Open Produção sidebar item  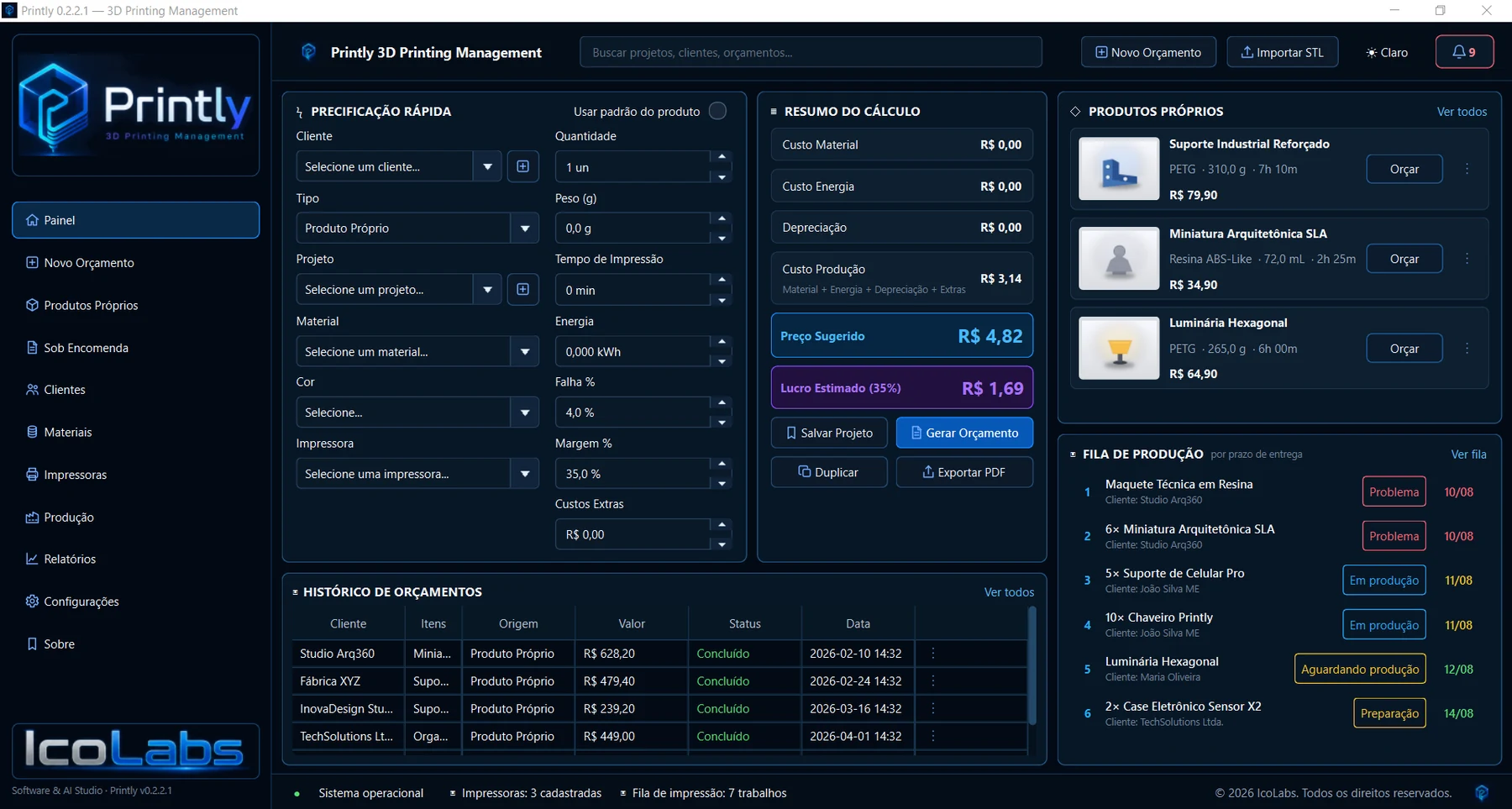click(x=135, y=517)
